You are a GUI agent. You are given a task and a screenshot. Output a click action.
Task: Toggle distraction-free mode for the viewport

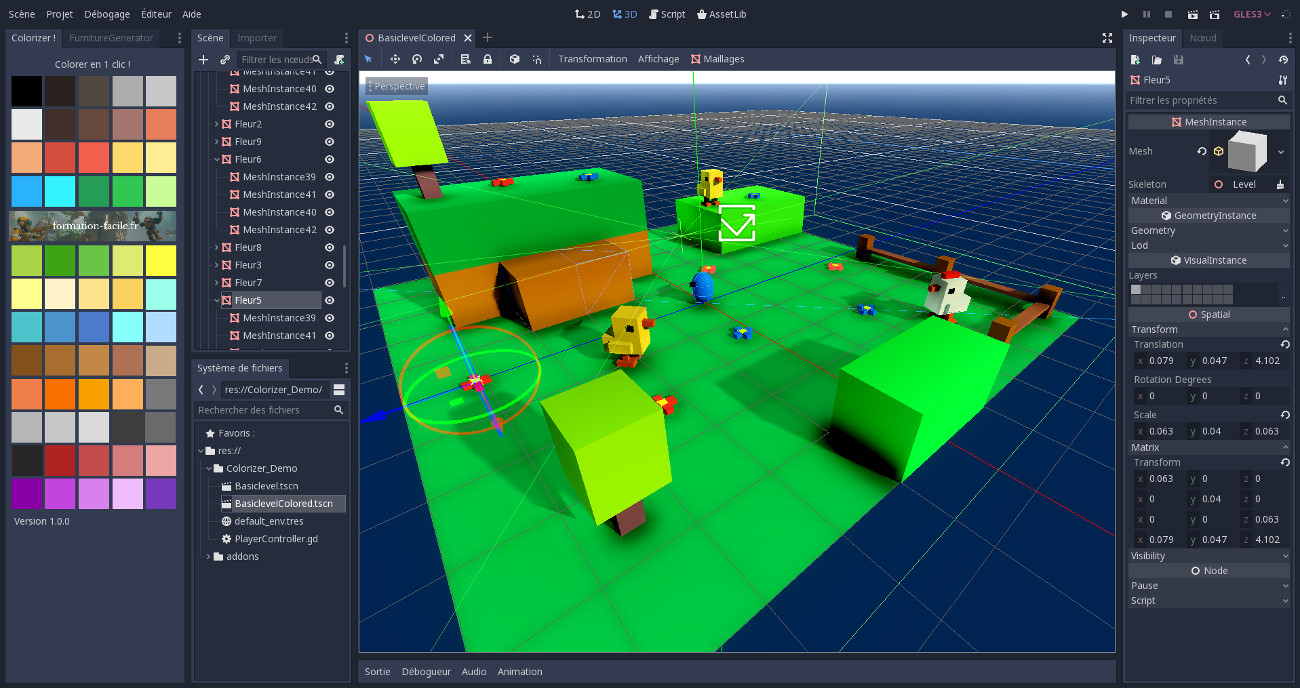click(1107, 38)
